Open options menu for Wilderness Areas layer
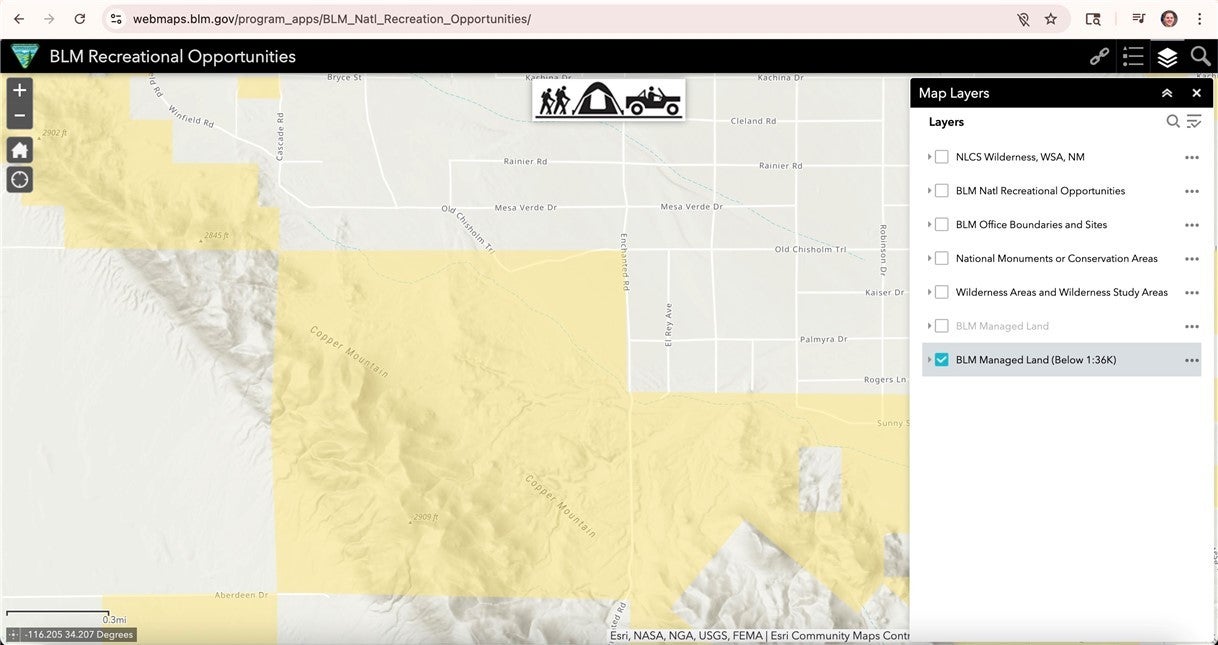This screenshot has height=645, width=1218. tap(1191, 293)
